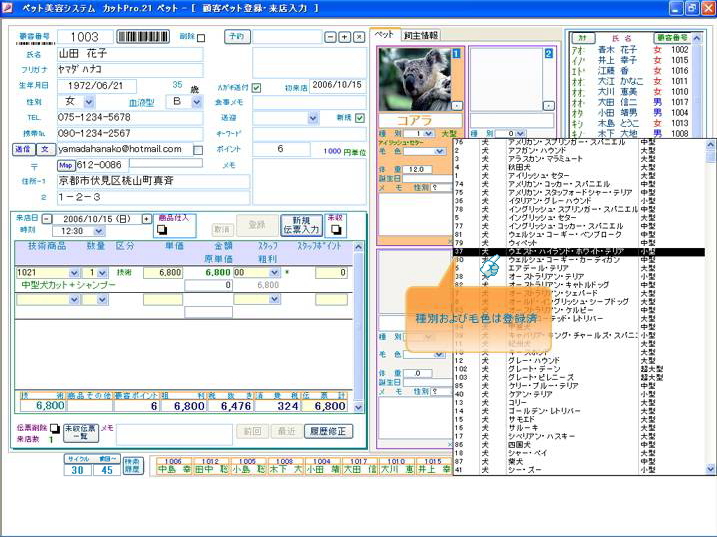
Task: Select ゴールデン・レトリバー in the breed list
Action: (578, 411)
